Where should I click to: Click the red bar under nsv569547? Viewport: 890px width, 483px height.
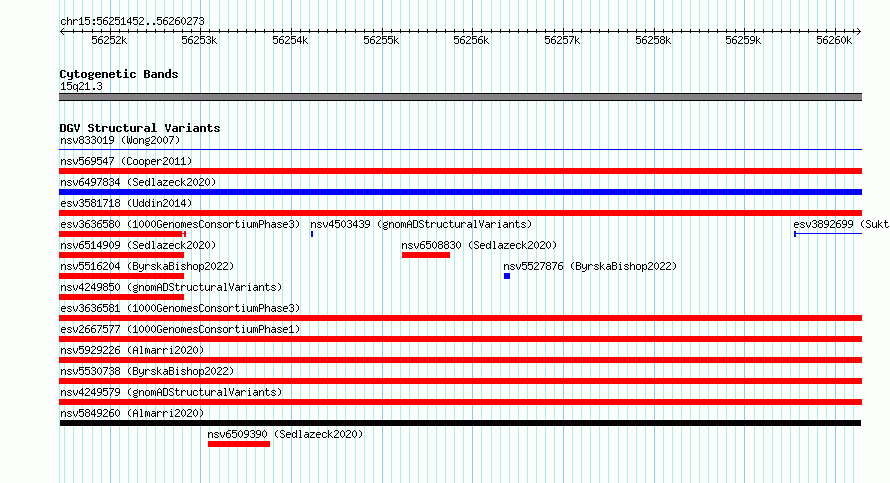(460, 171)
